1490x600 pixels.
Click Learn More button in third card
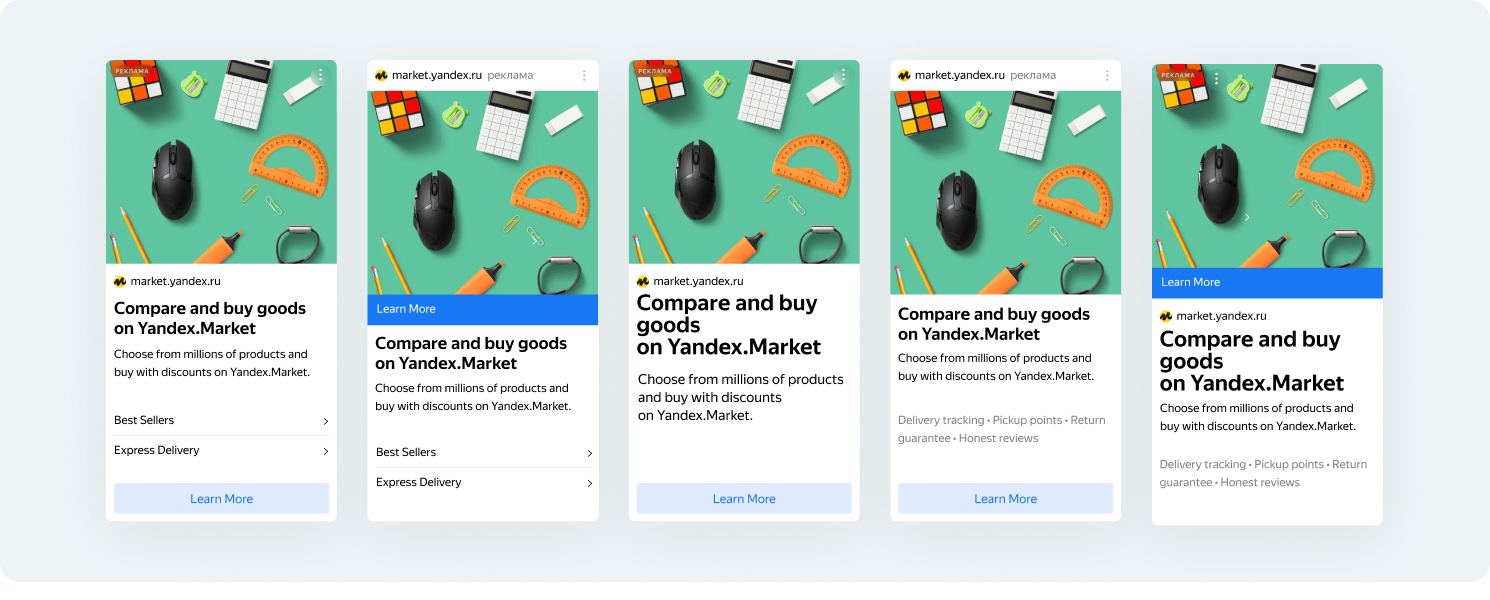(744, 499)
